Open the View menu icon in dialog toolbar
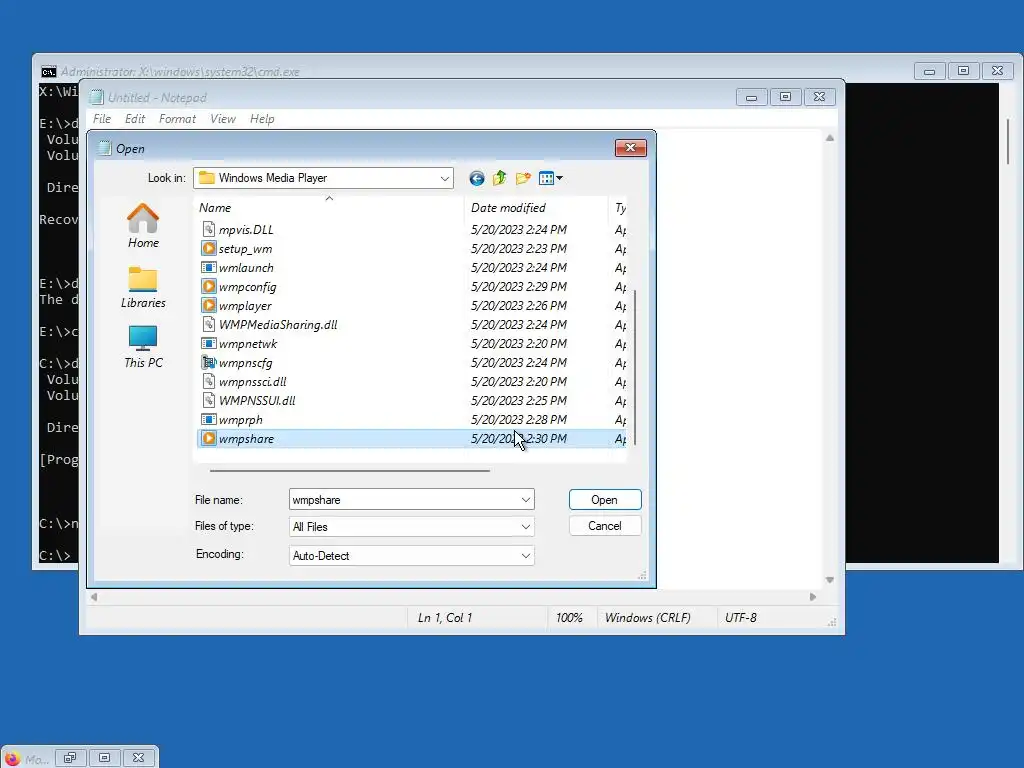This screenshot has height=768, width=1024. pyautogui.click(x=551, y=178)
